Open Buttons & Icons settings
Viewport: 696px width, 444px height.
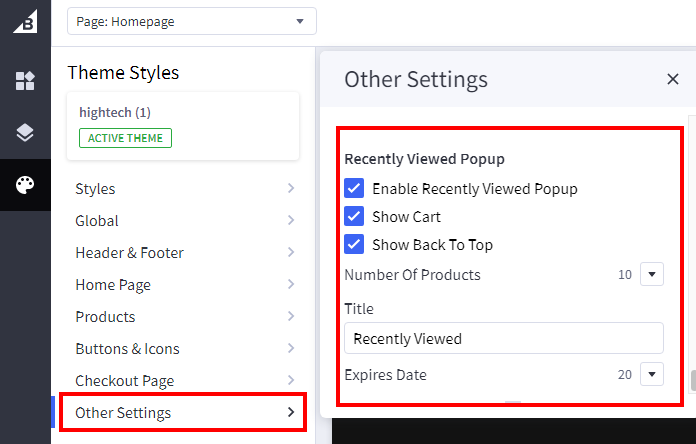click(x=185, y=349)
